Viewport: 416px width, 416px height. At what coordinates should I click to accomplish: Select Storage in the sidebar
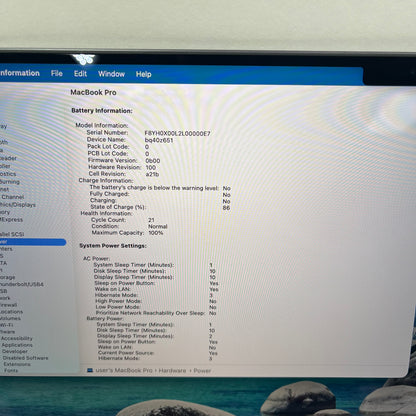(8, 277)
